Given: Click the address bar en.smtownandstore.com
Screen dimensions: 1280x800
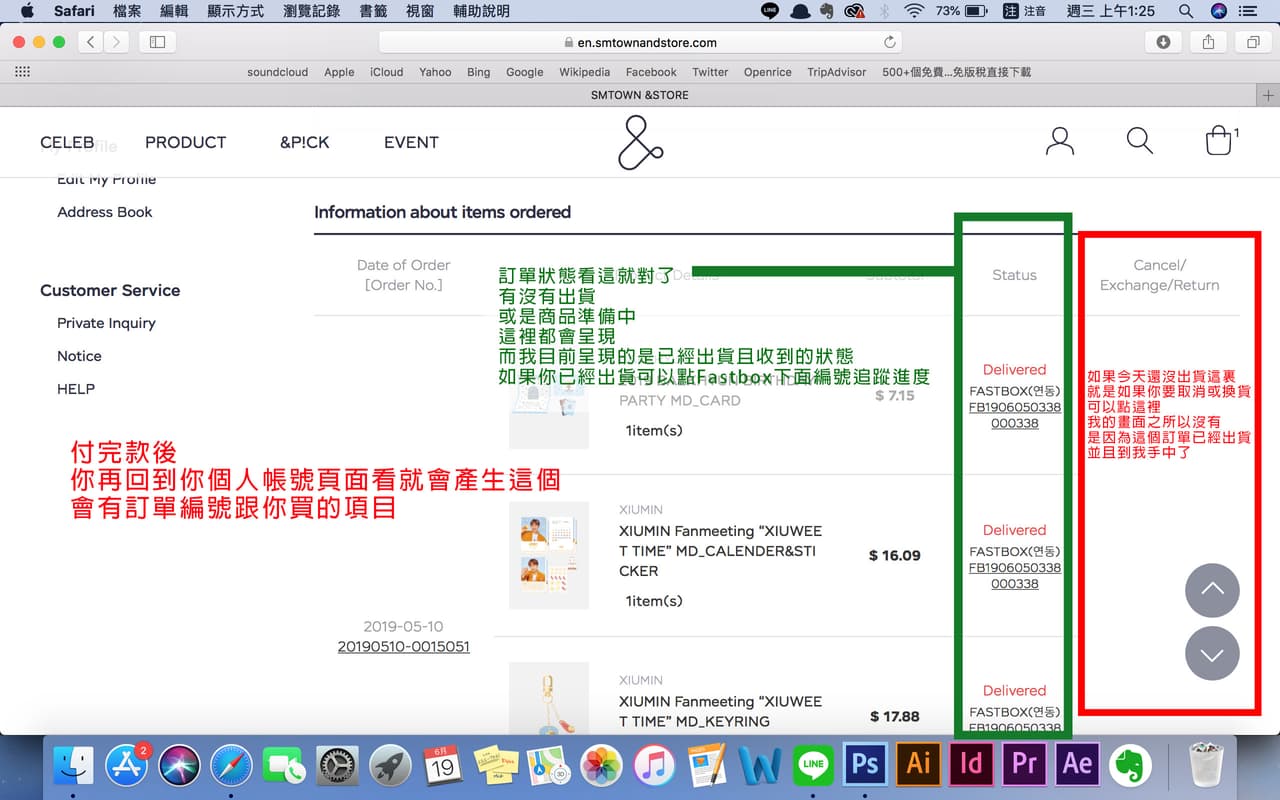Looking at the screenshot, I should 640,43.
